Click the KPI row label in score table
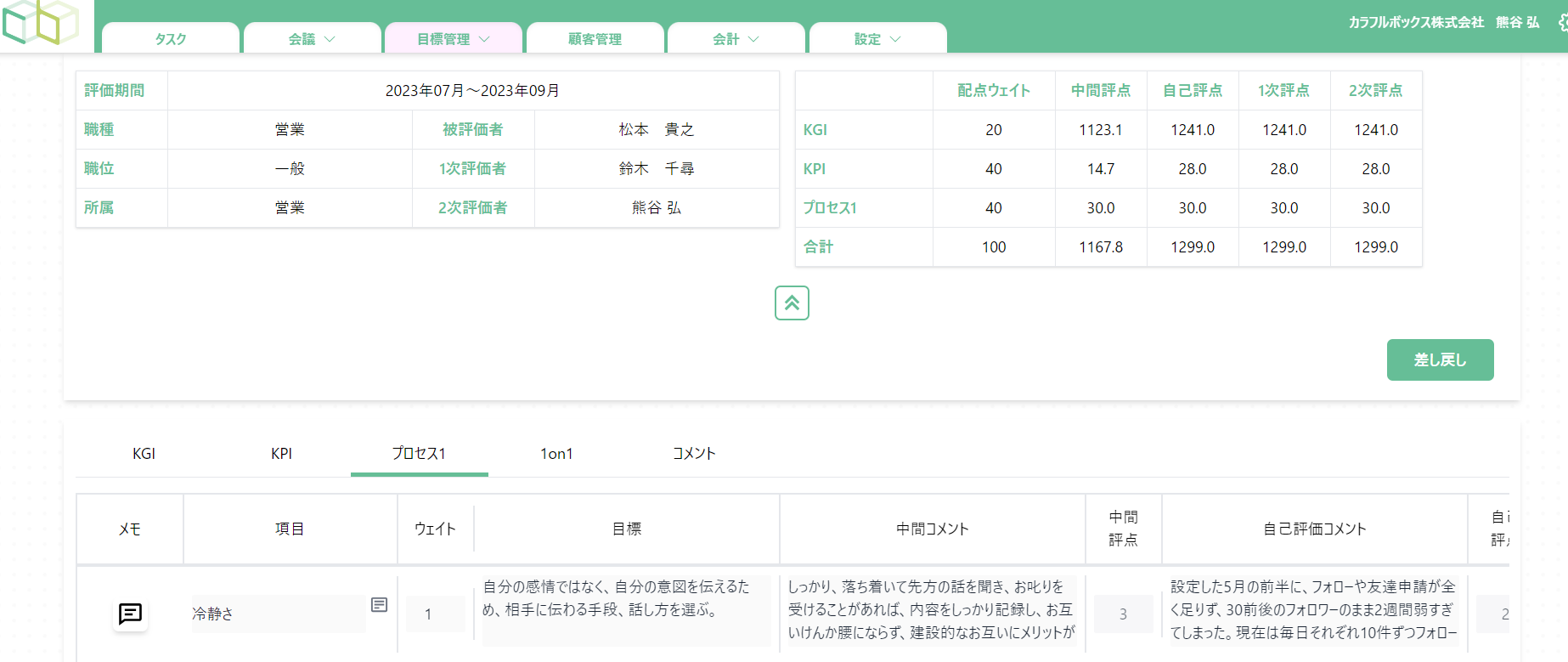This screenshot has height=662, width=1568. coord(815,169)
